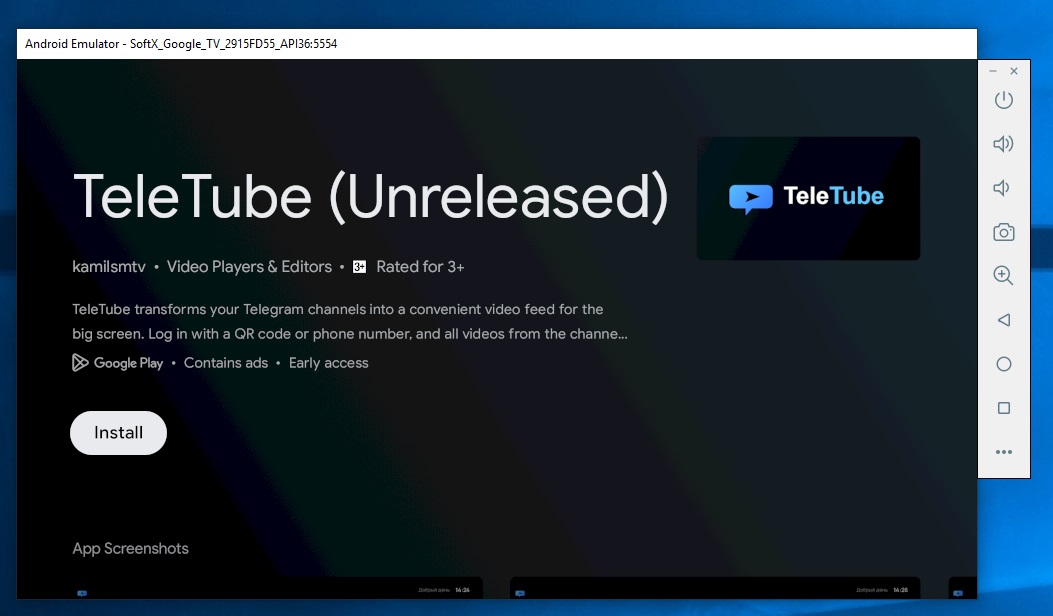Take a screenshot with the camera icon
The height and width of the screenshot is (616, 1053).
coord(1003,232)
